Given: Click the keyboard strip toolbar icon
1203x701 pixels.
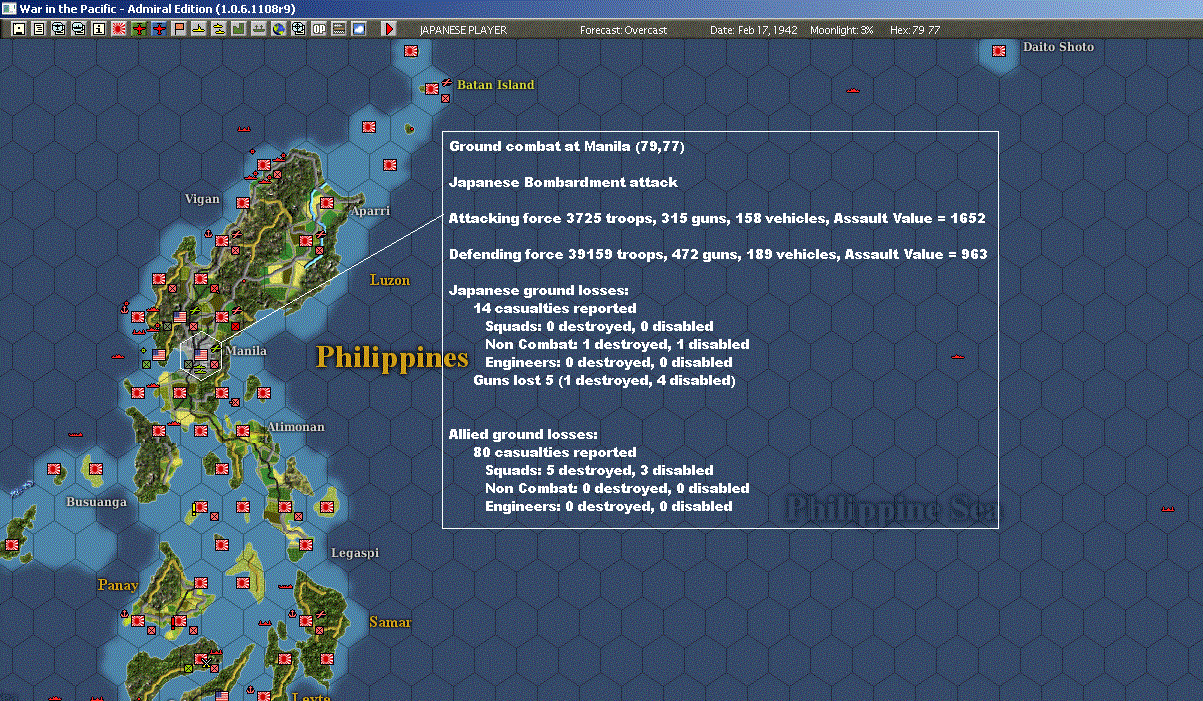Looking at the screenshot, I should [339, 30].
